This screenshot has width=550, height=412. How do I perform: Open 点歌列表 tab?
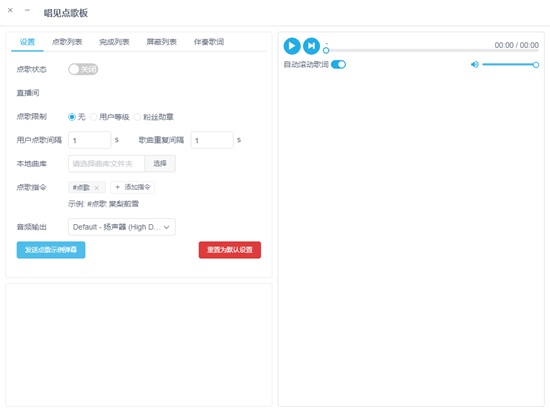pyautogui.click(x=67, y=42)
